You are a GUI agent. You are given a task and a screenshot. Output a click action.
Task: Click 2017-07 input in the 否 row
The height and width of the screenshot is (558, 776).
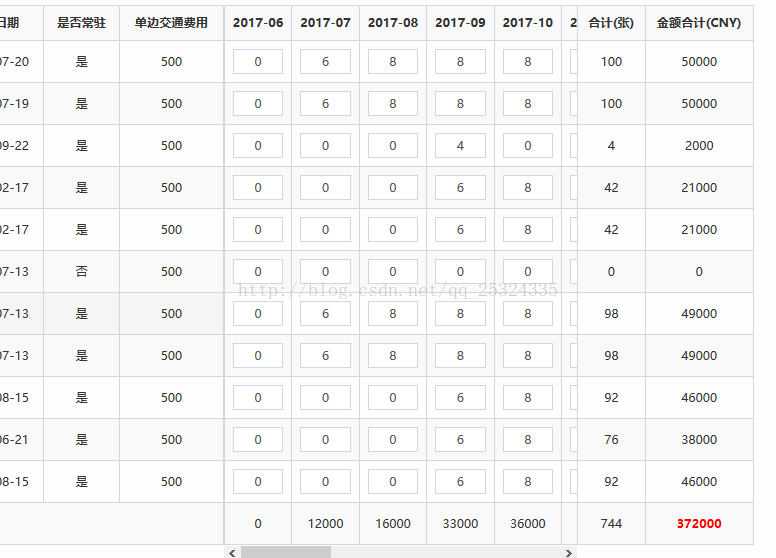tap(325, 272)
